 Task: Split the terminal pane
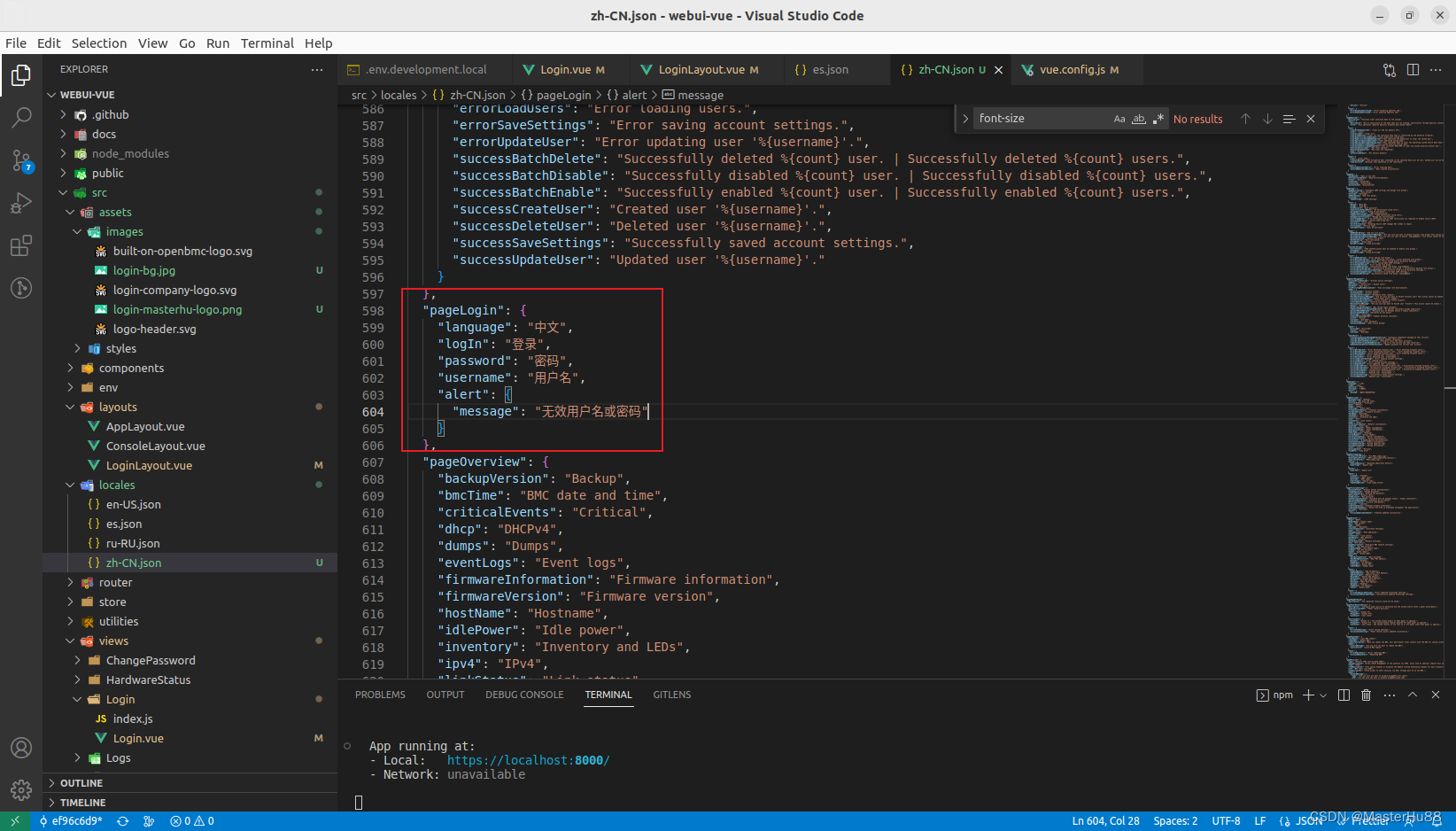(x=1344, y=695)
